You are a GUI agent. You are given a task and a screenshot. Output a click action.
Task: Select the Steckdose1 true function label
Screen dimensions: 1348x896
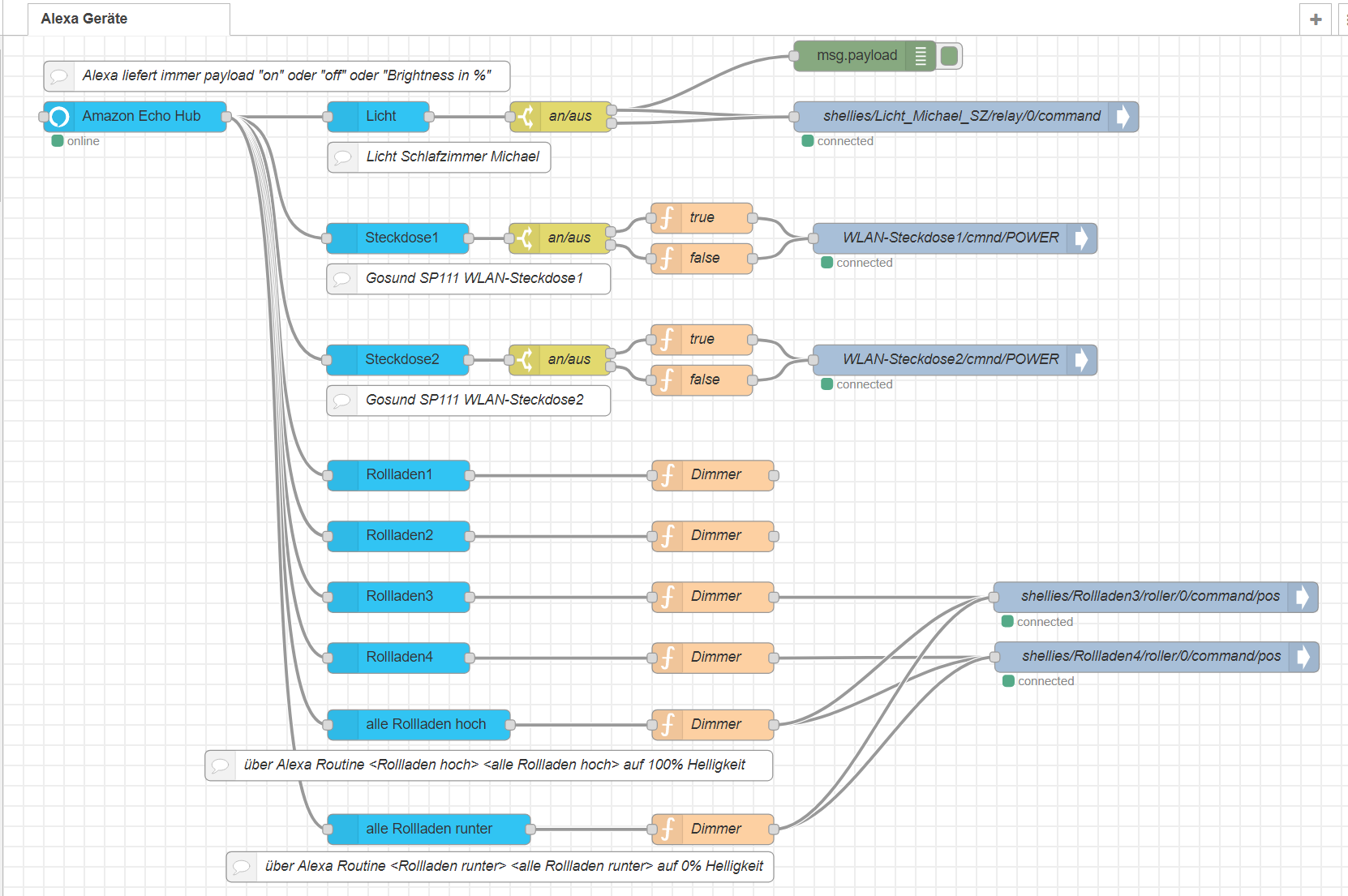coord(702,217)
